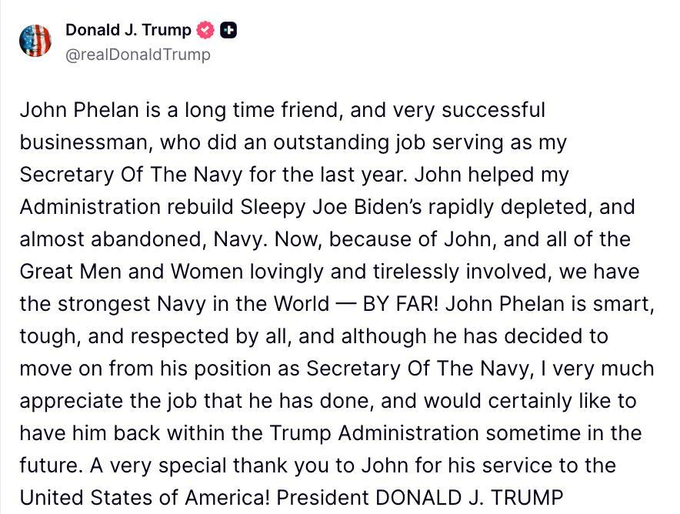Click the opening words "John Phelan is a long time friend"
The image size is (680, 514).
pos(148,109)
